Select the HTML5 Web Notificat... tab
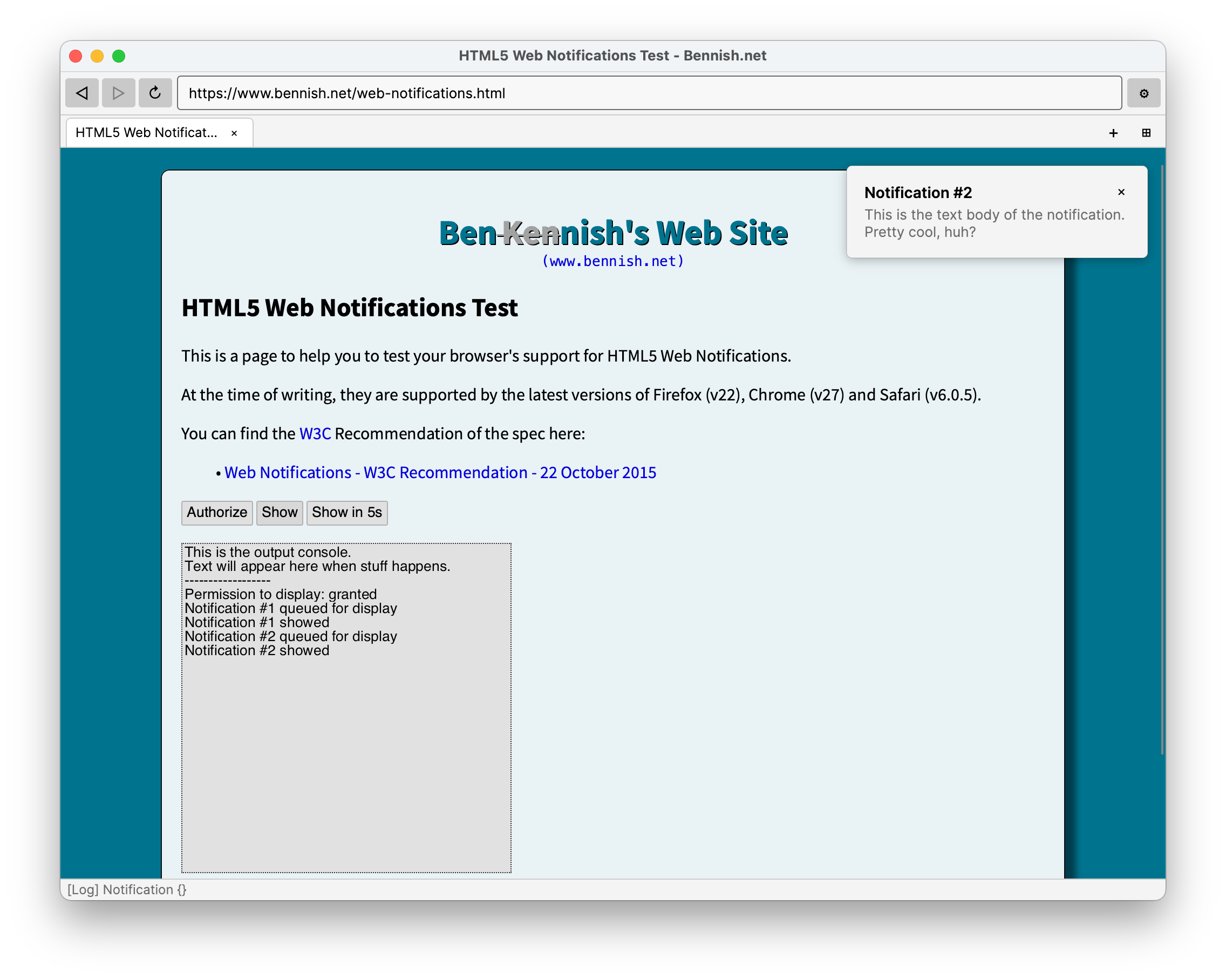1226x980 pixels. [x=146, y=133]
